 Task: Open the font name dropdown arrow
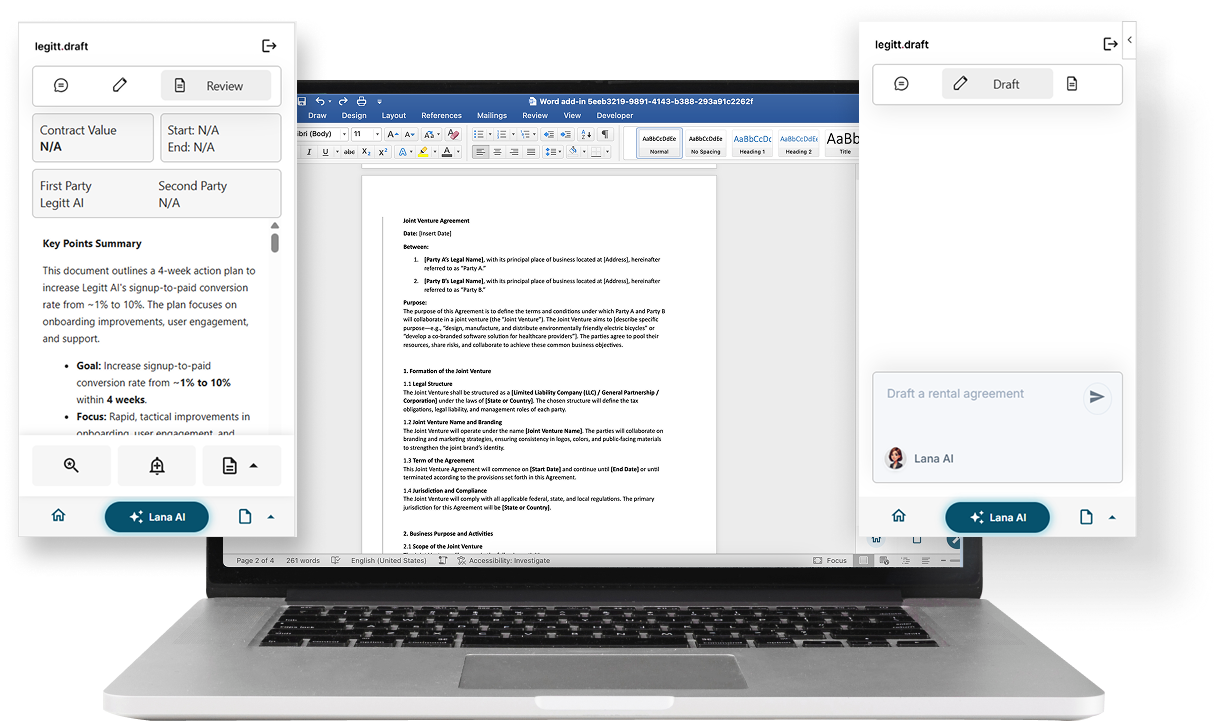344,134
